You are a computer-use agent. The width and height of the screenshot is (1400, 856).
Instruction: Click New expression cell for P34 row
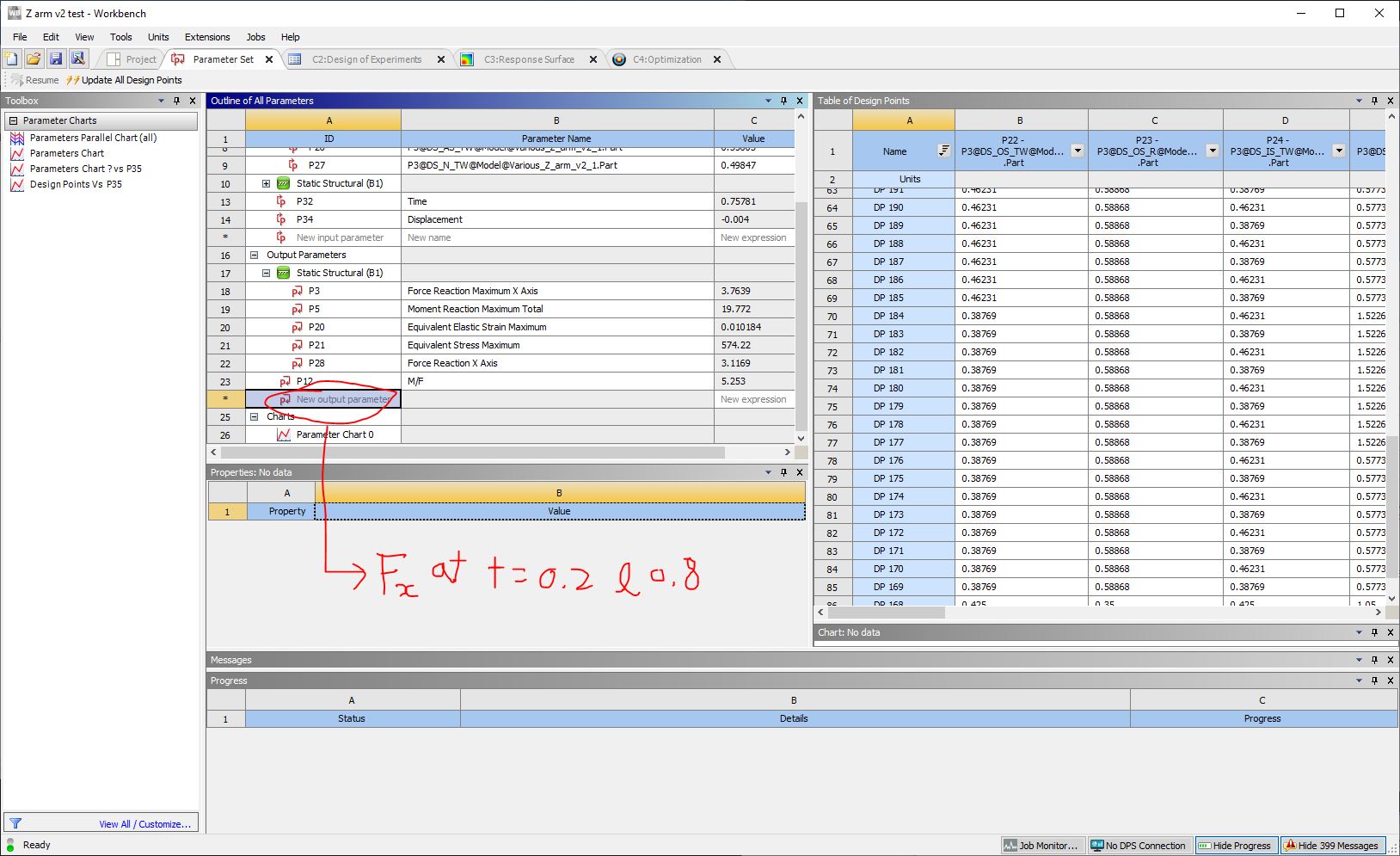pos(753,237)
